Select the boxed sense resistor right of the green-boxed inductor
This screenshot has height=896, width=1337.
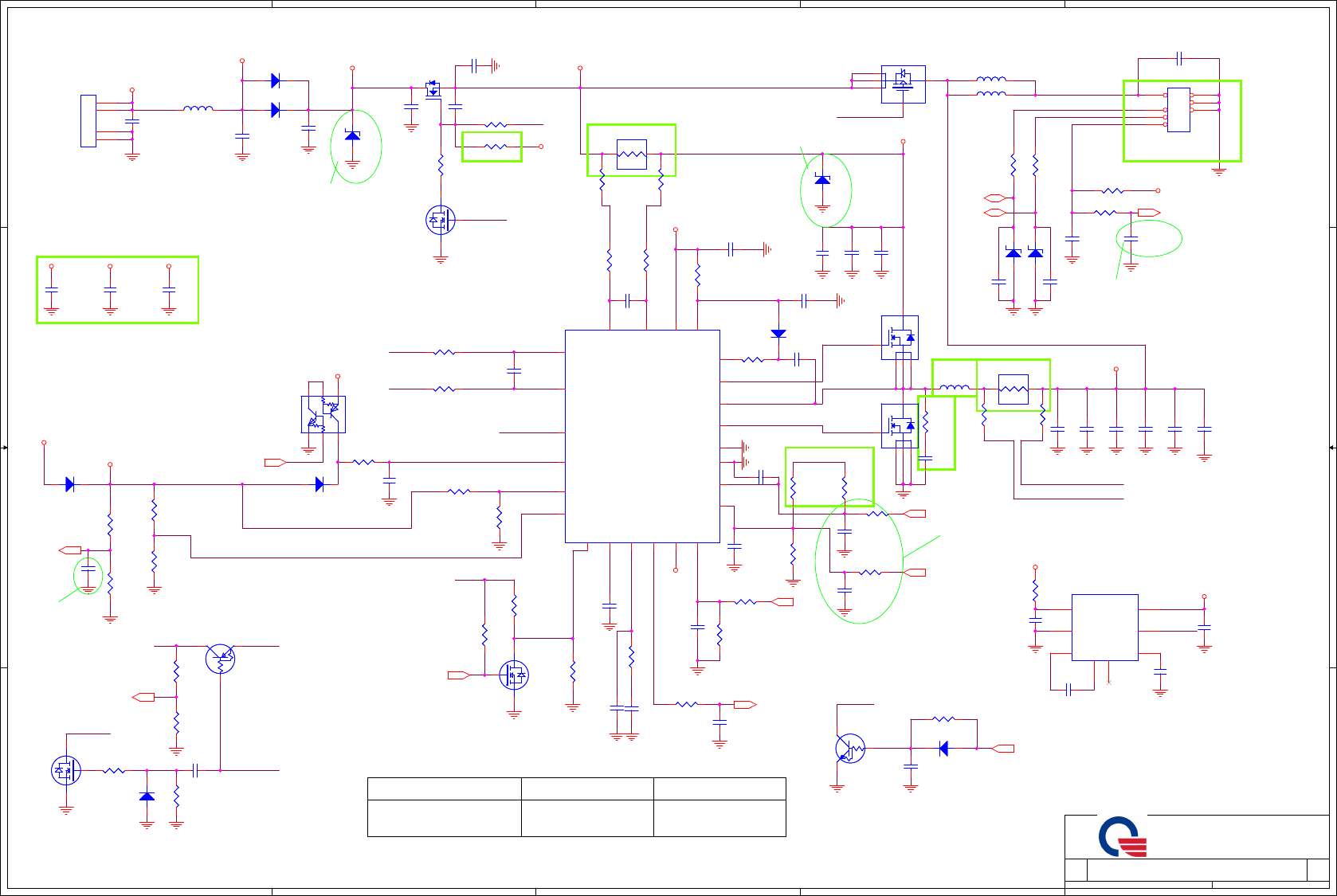point(1014,389)
